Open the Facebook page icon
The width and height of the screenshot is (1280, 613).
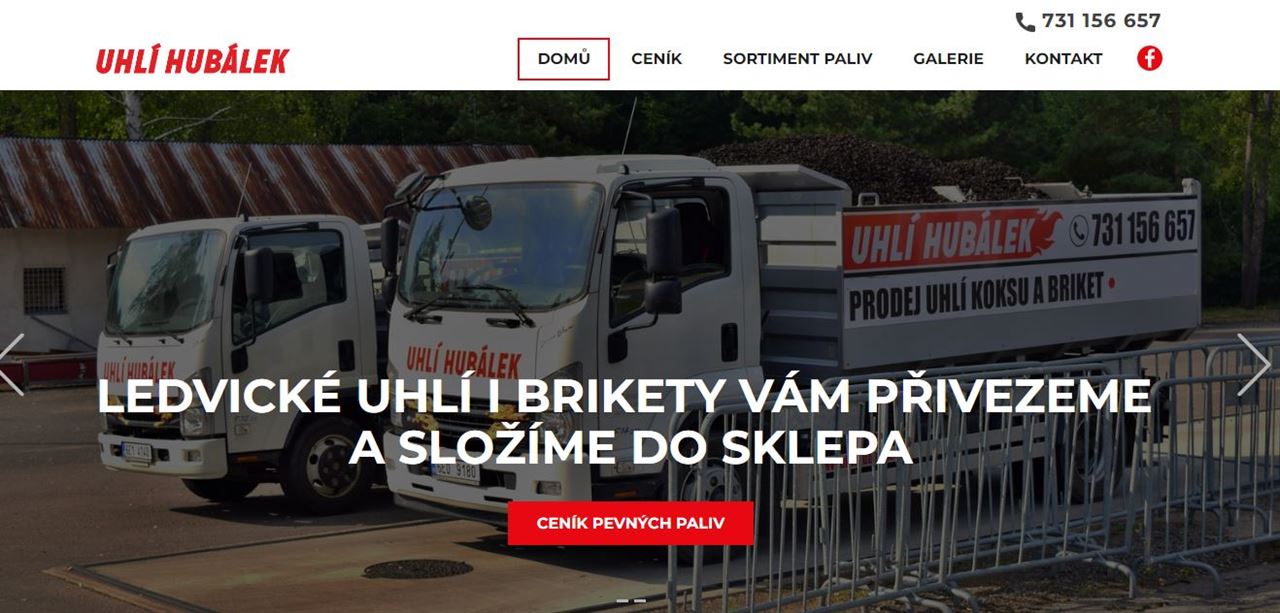click(1149, 58)
